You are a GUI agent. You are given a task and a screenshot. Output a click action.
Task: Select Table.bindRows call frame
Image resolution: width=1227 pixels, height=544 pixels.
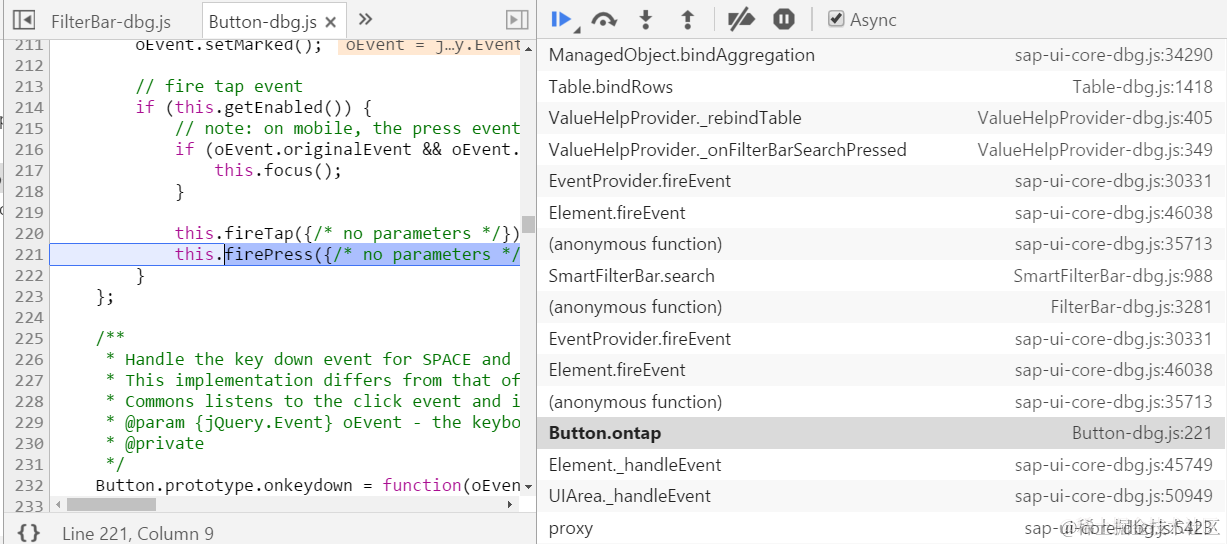tap(881, 87)
